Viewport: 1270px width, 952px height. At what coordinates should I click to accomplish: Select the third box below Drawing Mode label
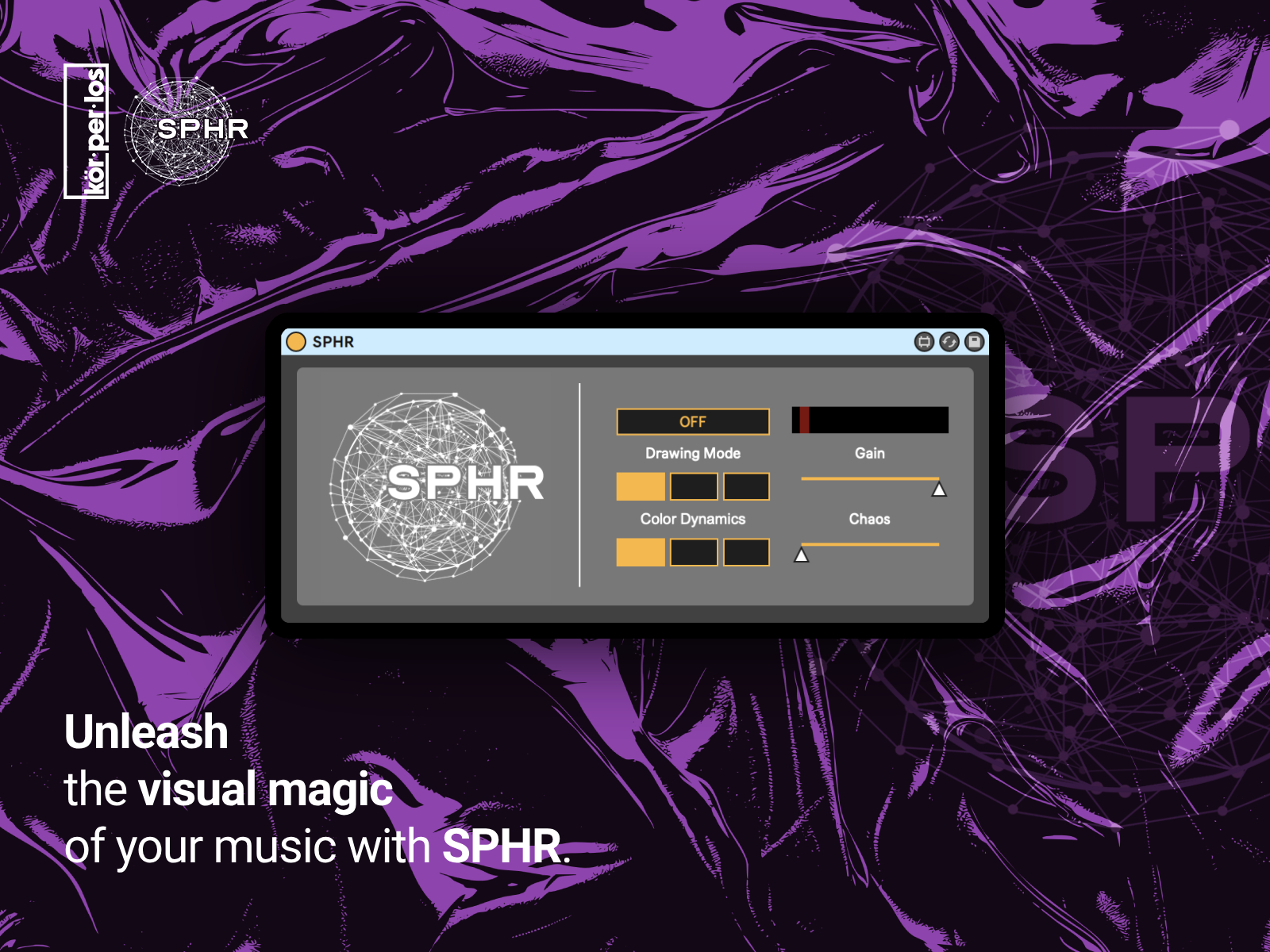(746, 486)
